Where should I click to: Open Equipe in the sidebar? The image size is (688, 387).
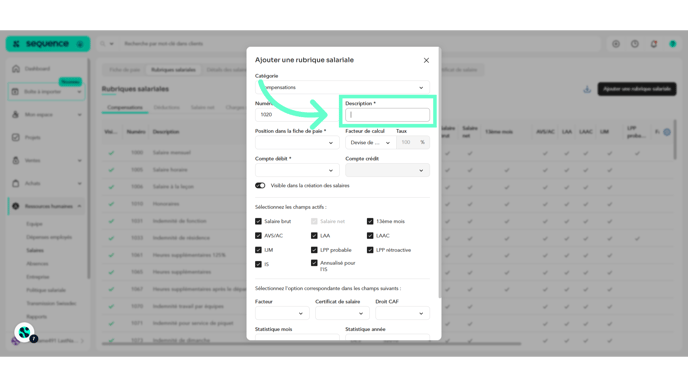click(x=34, y=224)
